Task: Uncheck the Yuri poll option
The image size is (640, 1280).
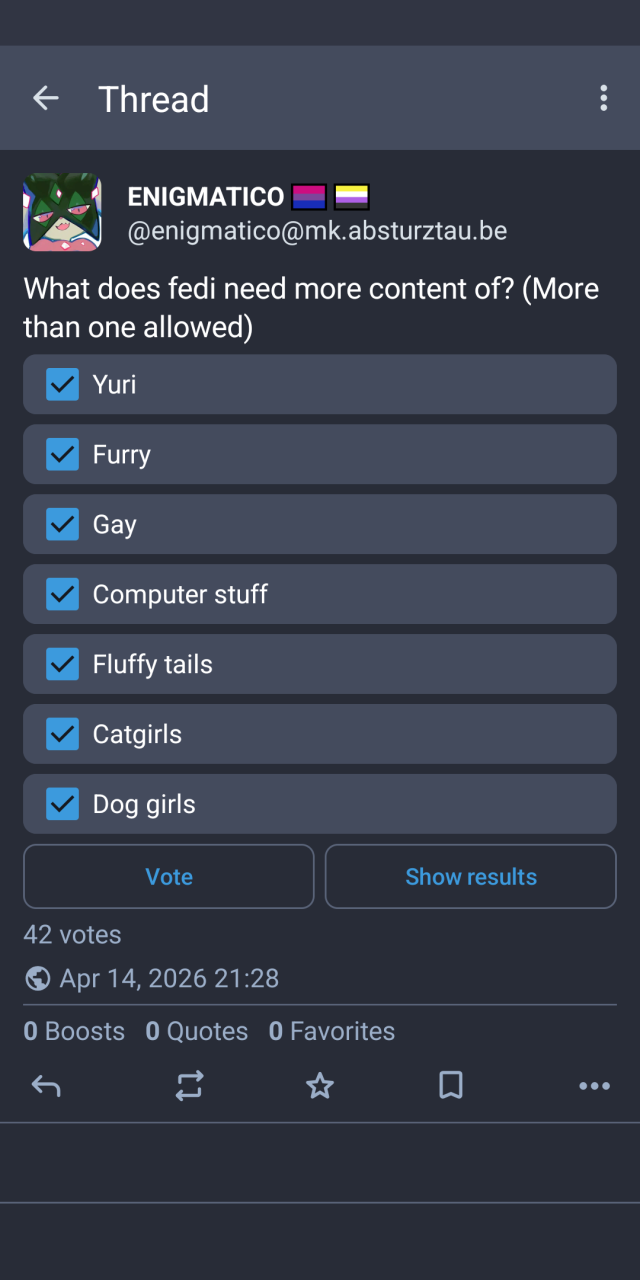Action: coord(63,384)
